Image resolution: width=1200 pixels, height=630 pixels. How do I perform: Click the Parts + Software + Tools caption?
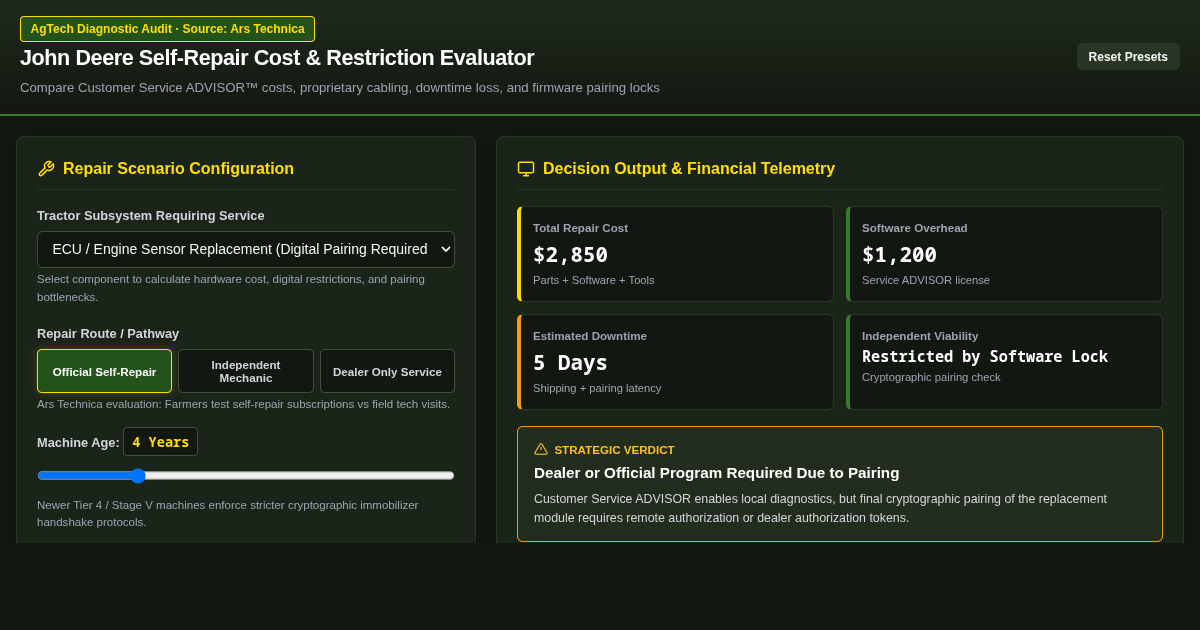pos(594,280)
